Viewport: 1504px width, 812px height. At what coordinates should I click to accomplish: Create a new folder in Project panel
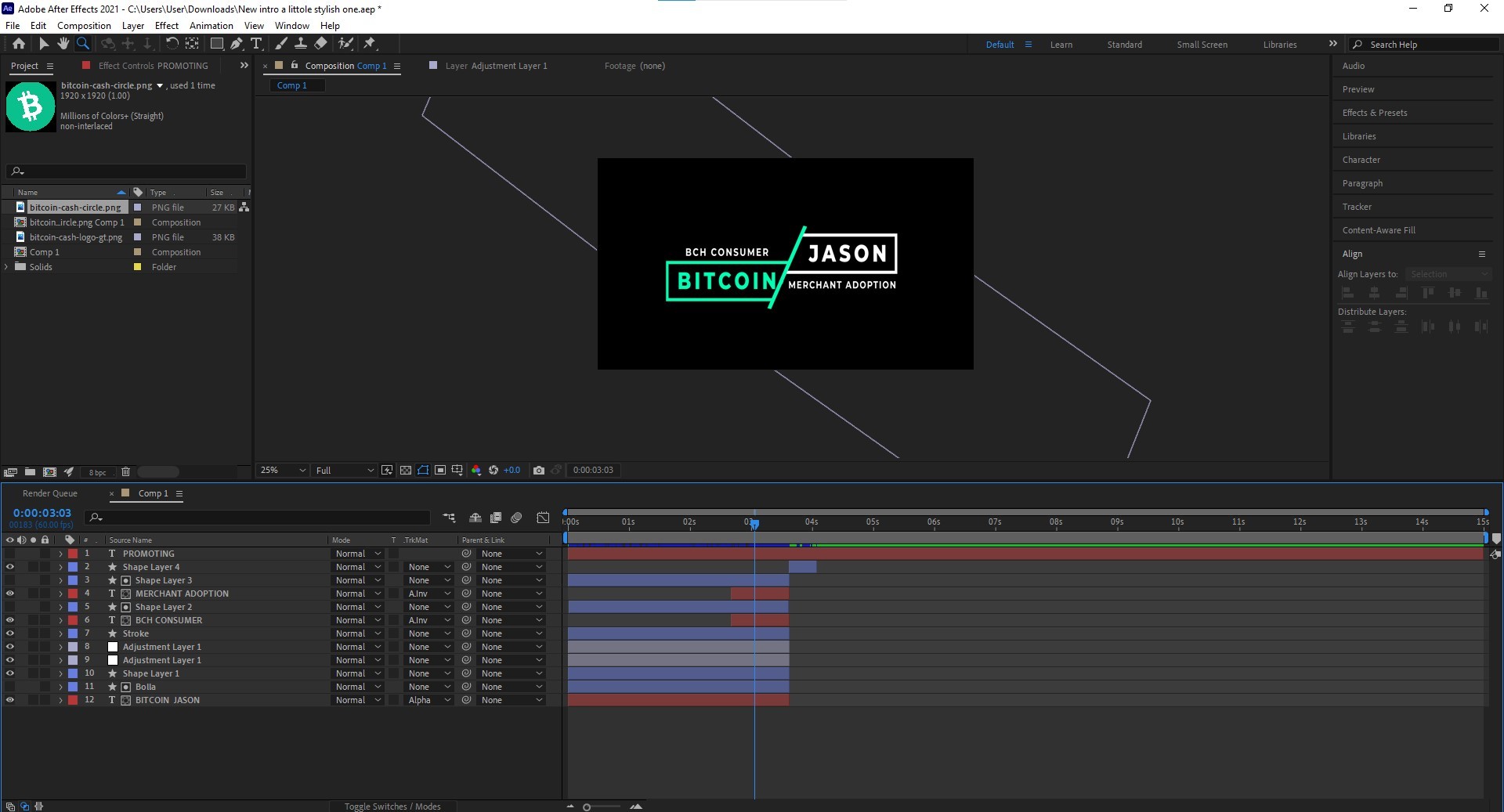30,472
